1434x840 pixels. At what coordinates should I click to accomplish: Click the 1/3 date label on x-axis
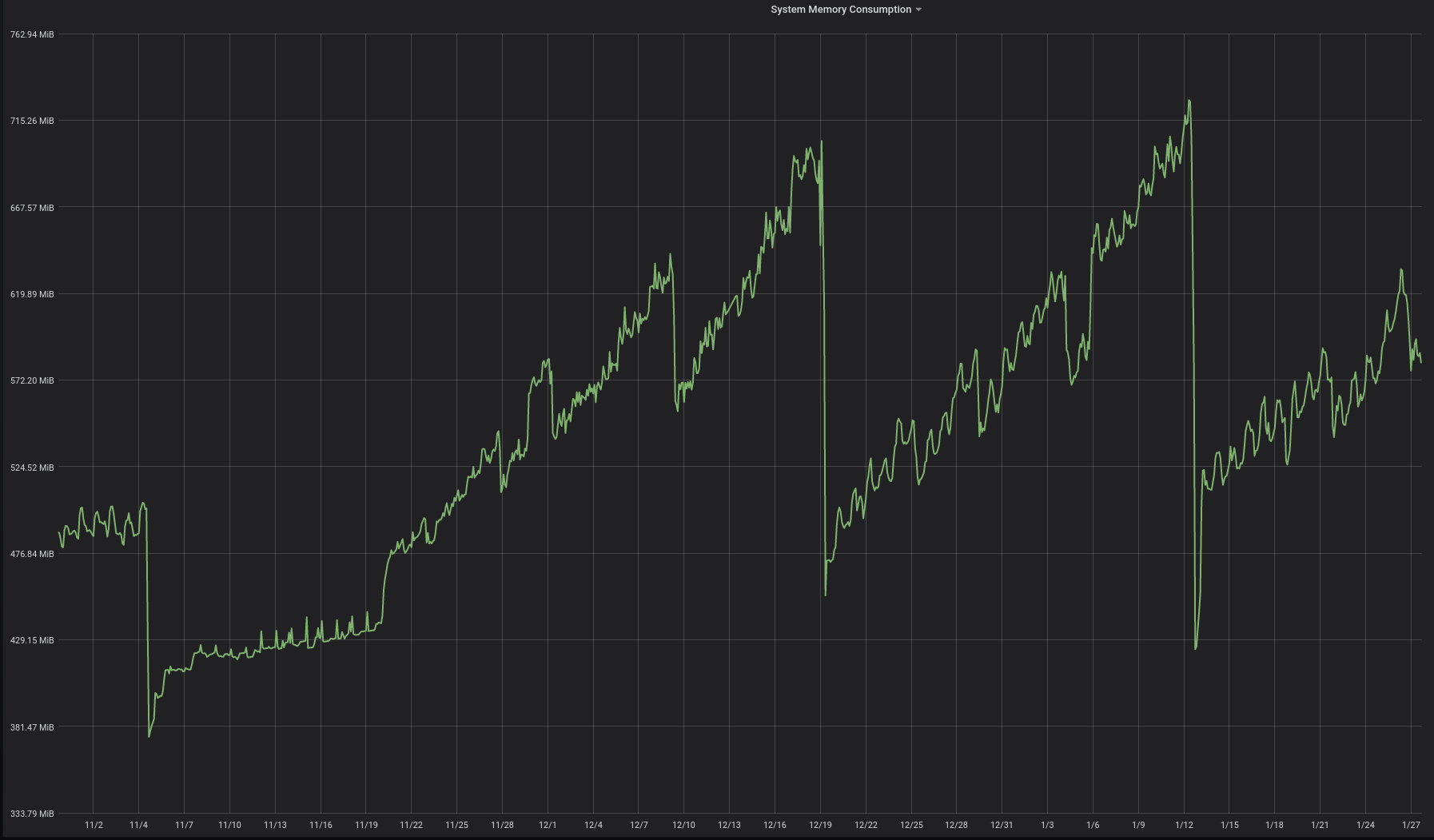click(x=1047, y=825)
